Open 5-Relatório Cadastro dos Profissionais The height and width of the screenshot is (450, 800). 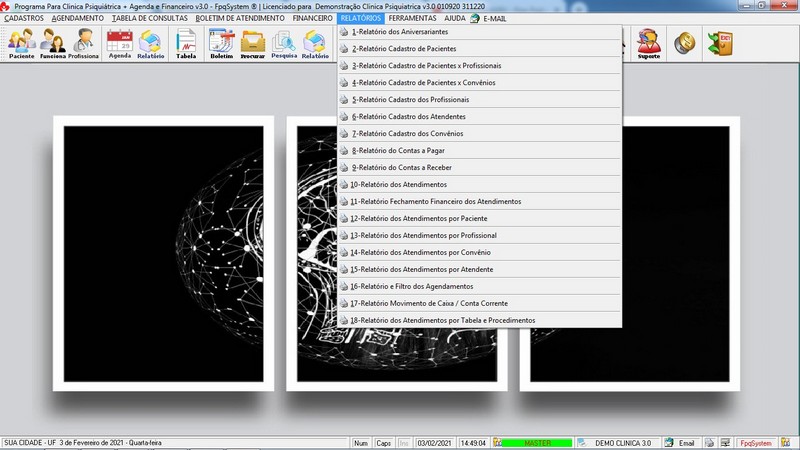click(x=480, y=99)
